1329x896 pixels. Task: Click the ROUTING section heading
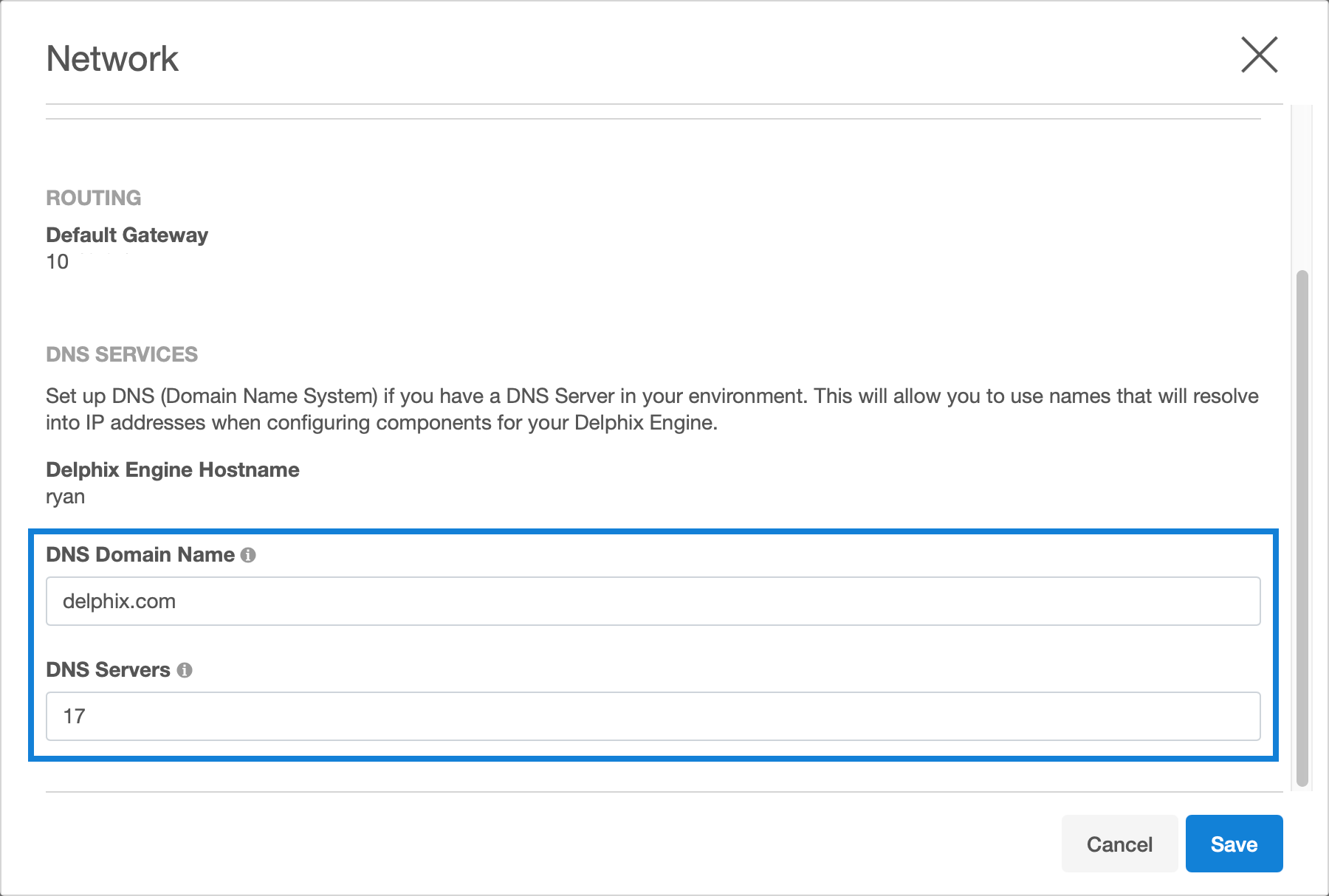point(94,198)
